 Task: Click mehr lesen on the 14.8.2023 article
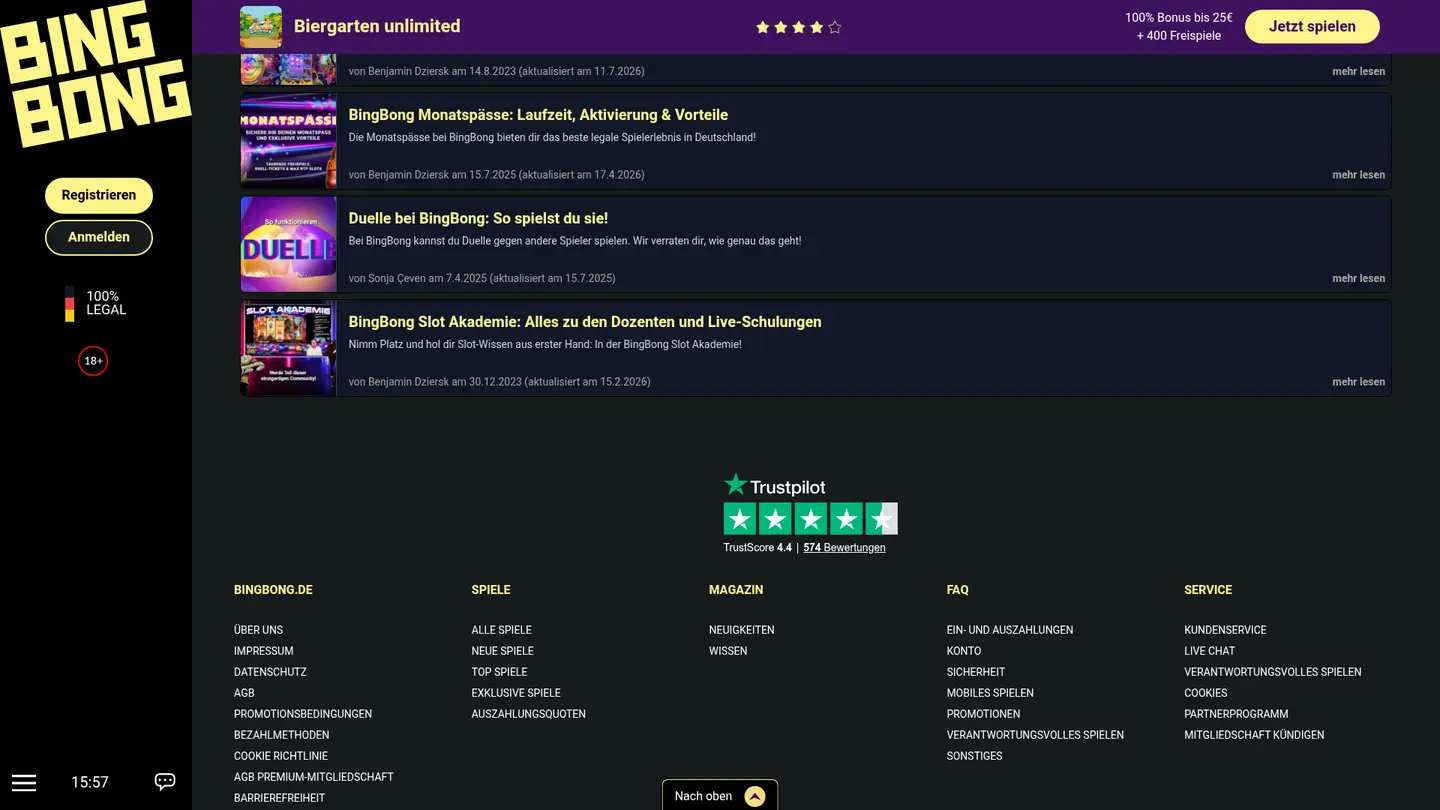click(1358, 71)
